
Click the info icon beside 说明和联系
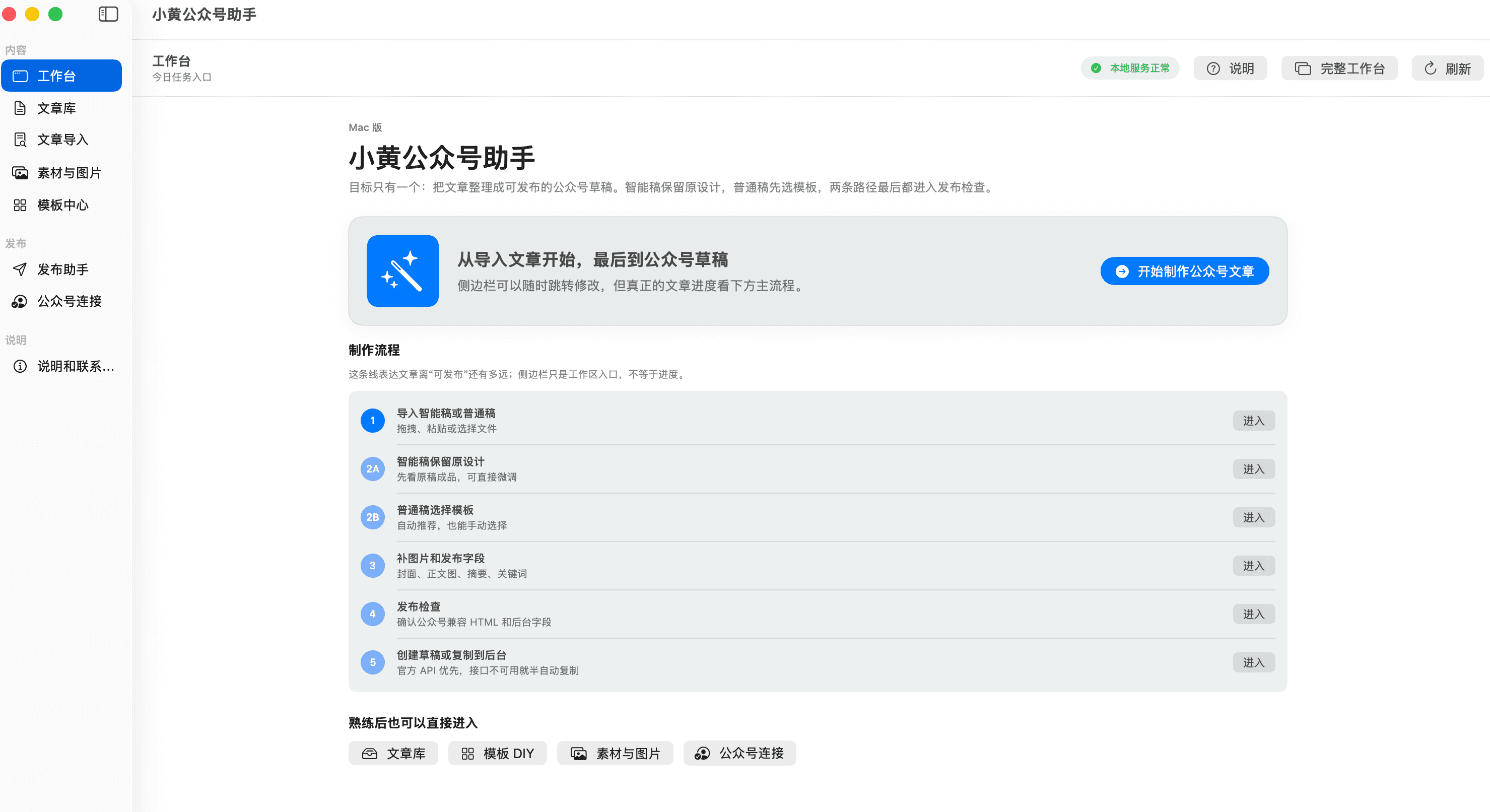pos(20,366)
